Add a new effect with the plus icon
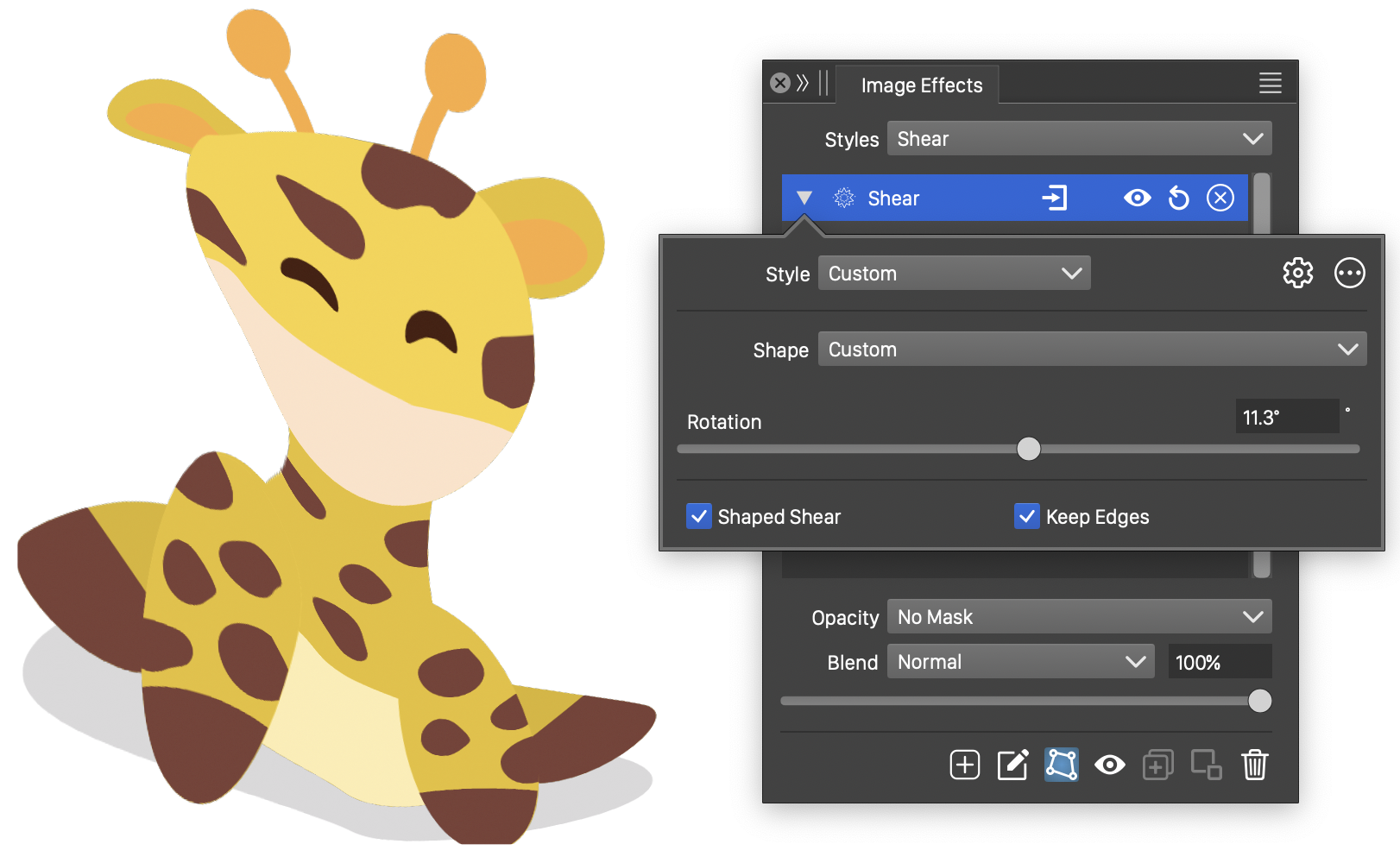 (x=964, y=765)
